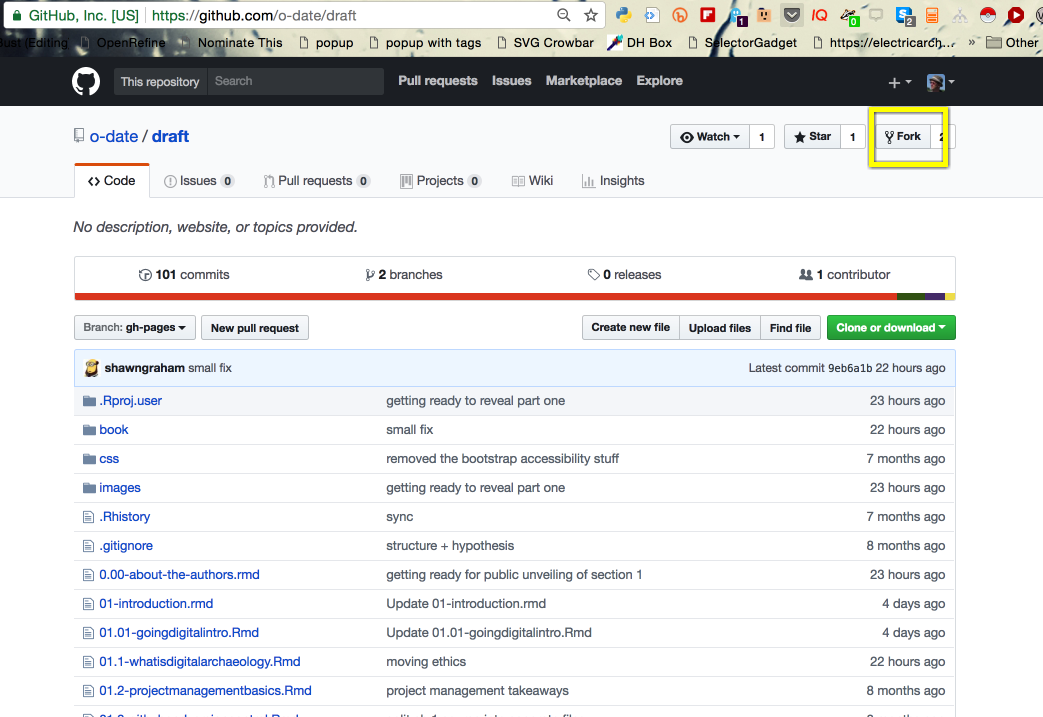Screen dimensions: 1043x717
Task: Click the browser URL address field
Action: coord(349,15)
